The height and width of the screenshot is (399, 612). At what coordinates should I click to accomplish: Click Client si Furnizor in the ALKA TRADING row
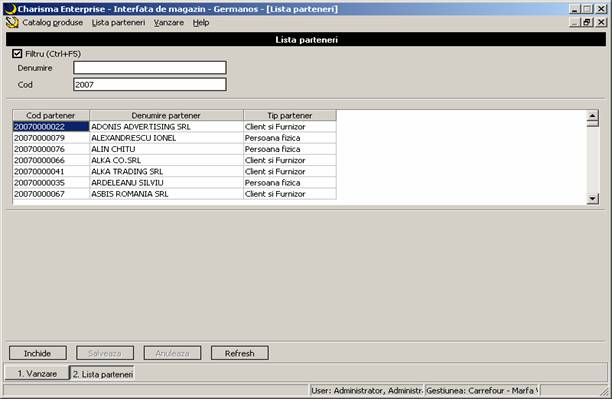click(x=290, y=171)
